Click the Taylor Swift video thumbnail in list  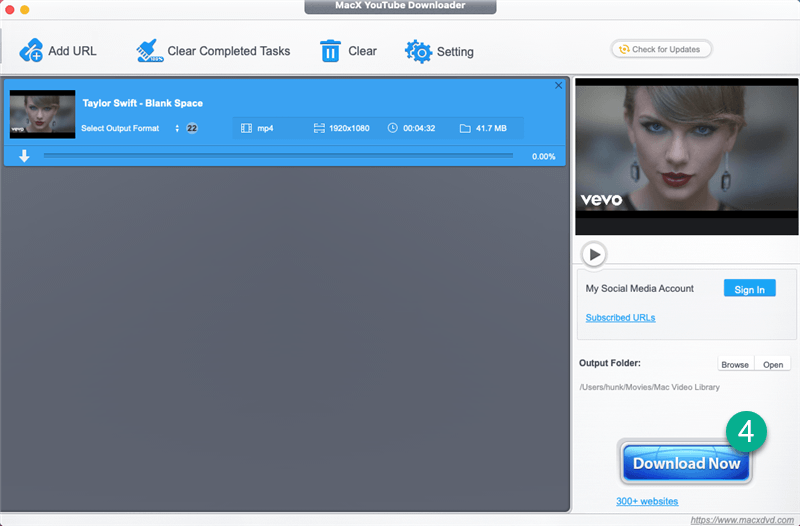pyautogui.click(x=42, y=114)
